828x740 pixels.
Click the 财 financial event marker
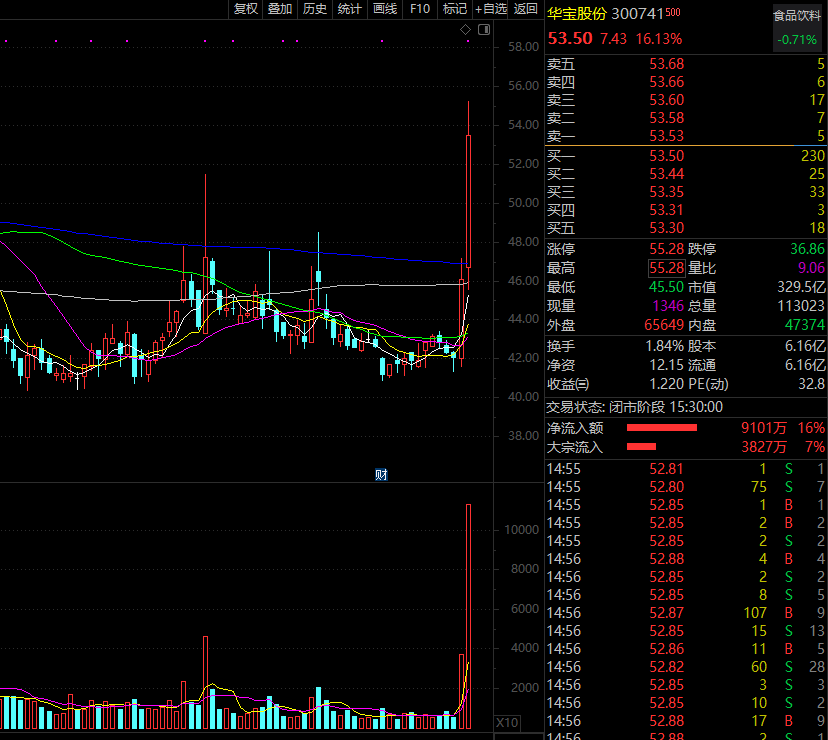tap(381, 474)
